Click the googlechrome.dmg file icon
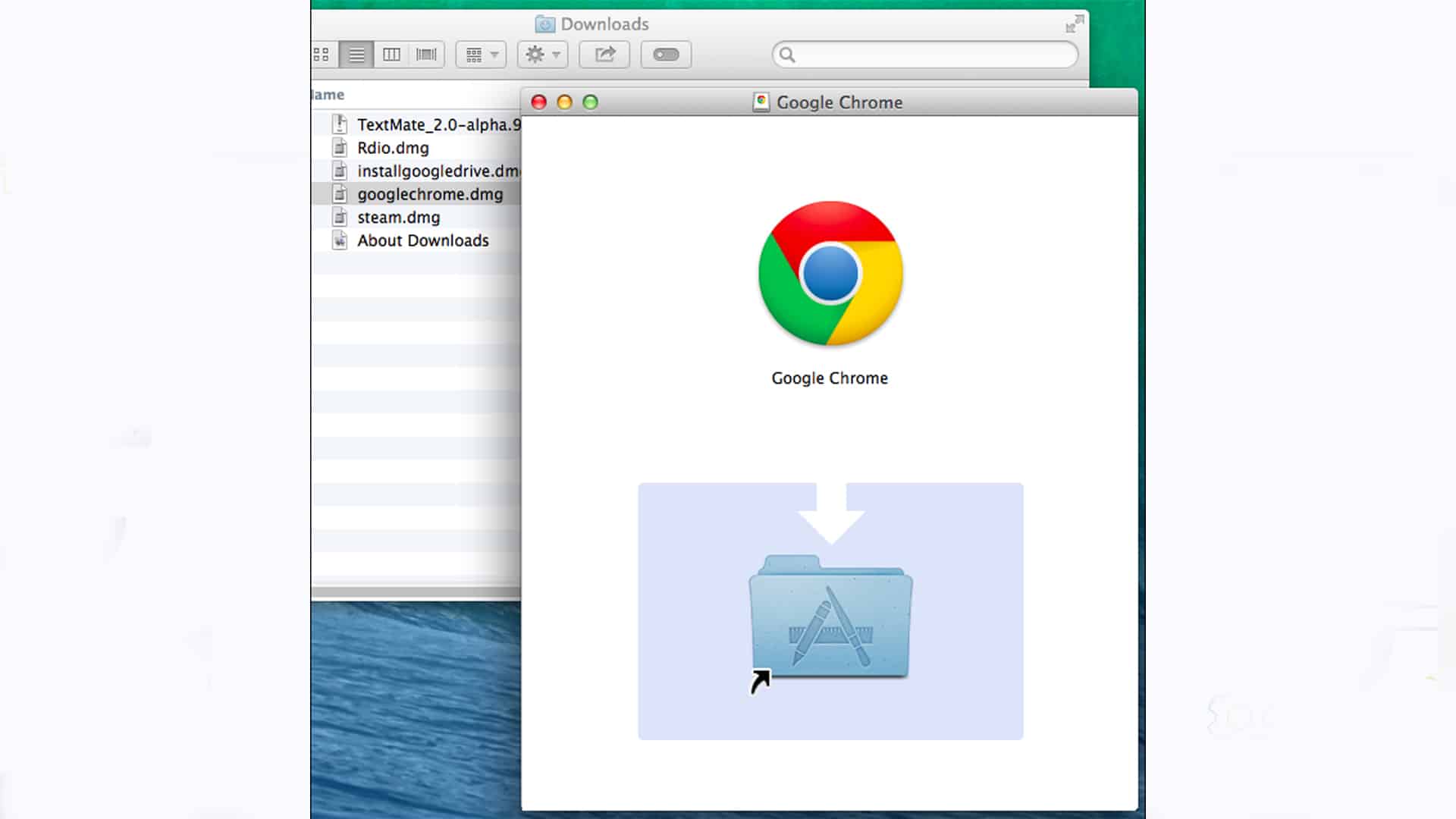 click(340, 194)
